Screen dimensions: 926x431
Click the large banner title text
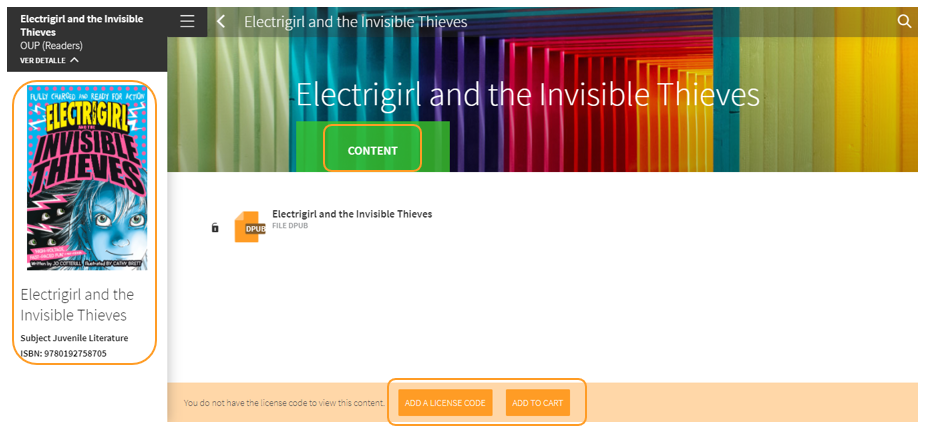coord(527,94)
